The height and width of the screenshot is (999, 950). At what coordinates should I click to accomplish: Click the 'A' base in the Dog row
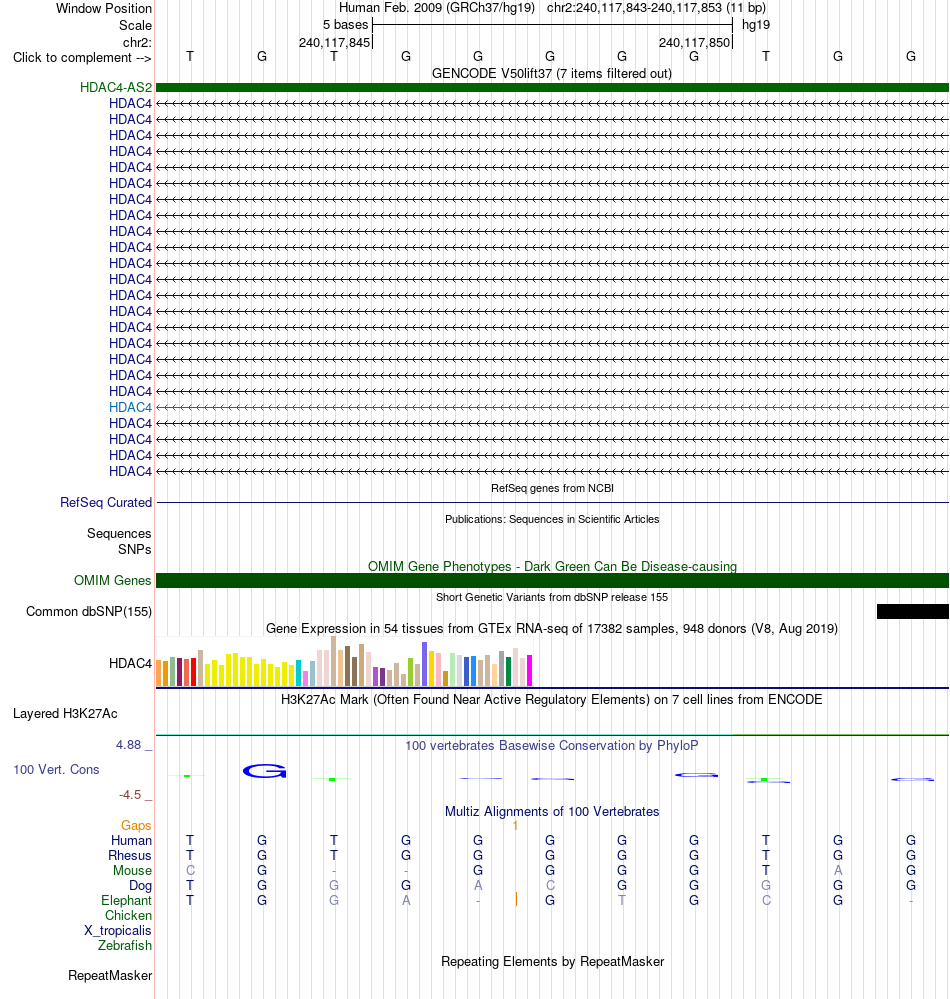pos(478,886)
